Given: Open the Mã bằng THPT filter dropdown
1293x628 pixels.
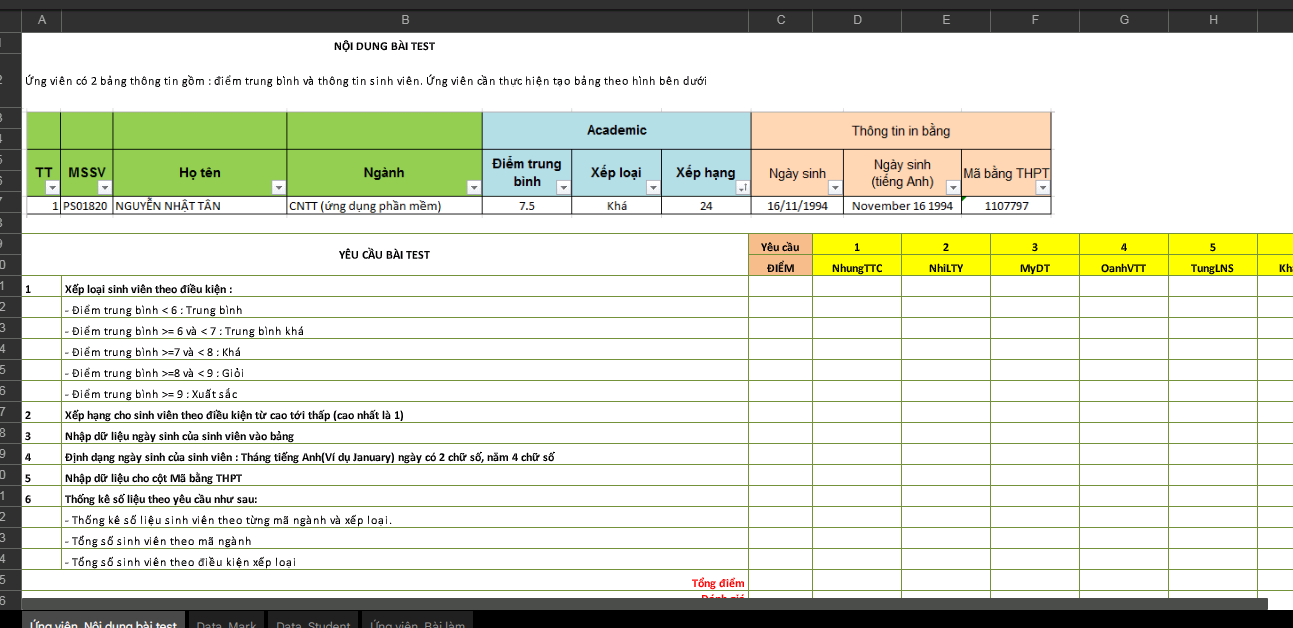Looking at the screenshot, I should point(1043,188).
